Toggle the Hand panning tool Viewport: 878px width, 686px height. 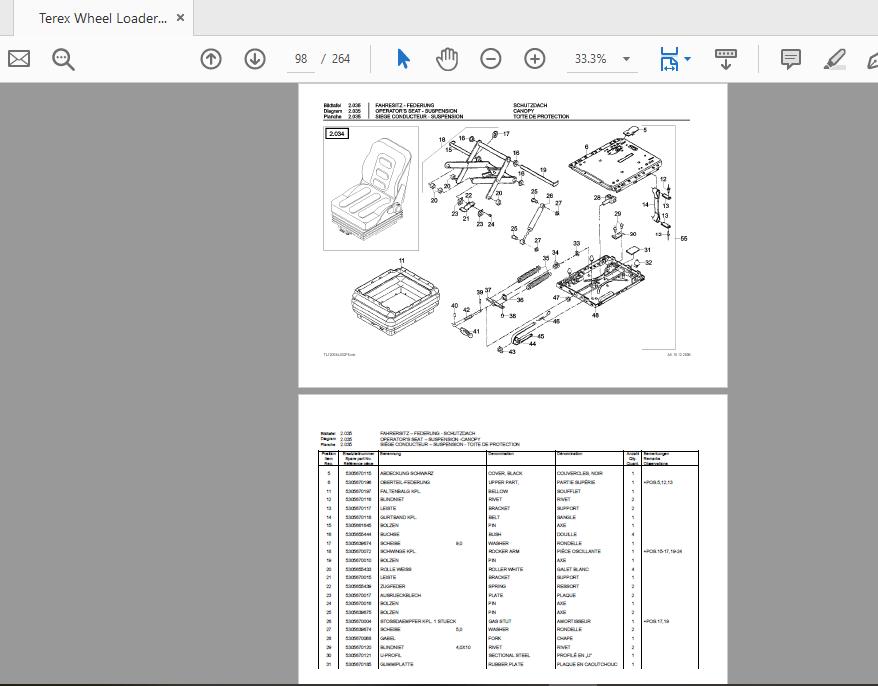[x=446, y=59]
